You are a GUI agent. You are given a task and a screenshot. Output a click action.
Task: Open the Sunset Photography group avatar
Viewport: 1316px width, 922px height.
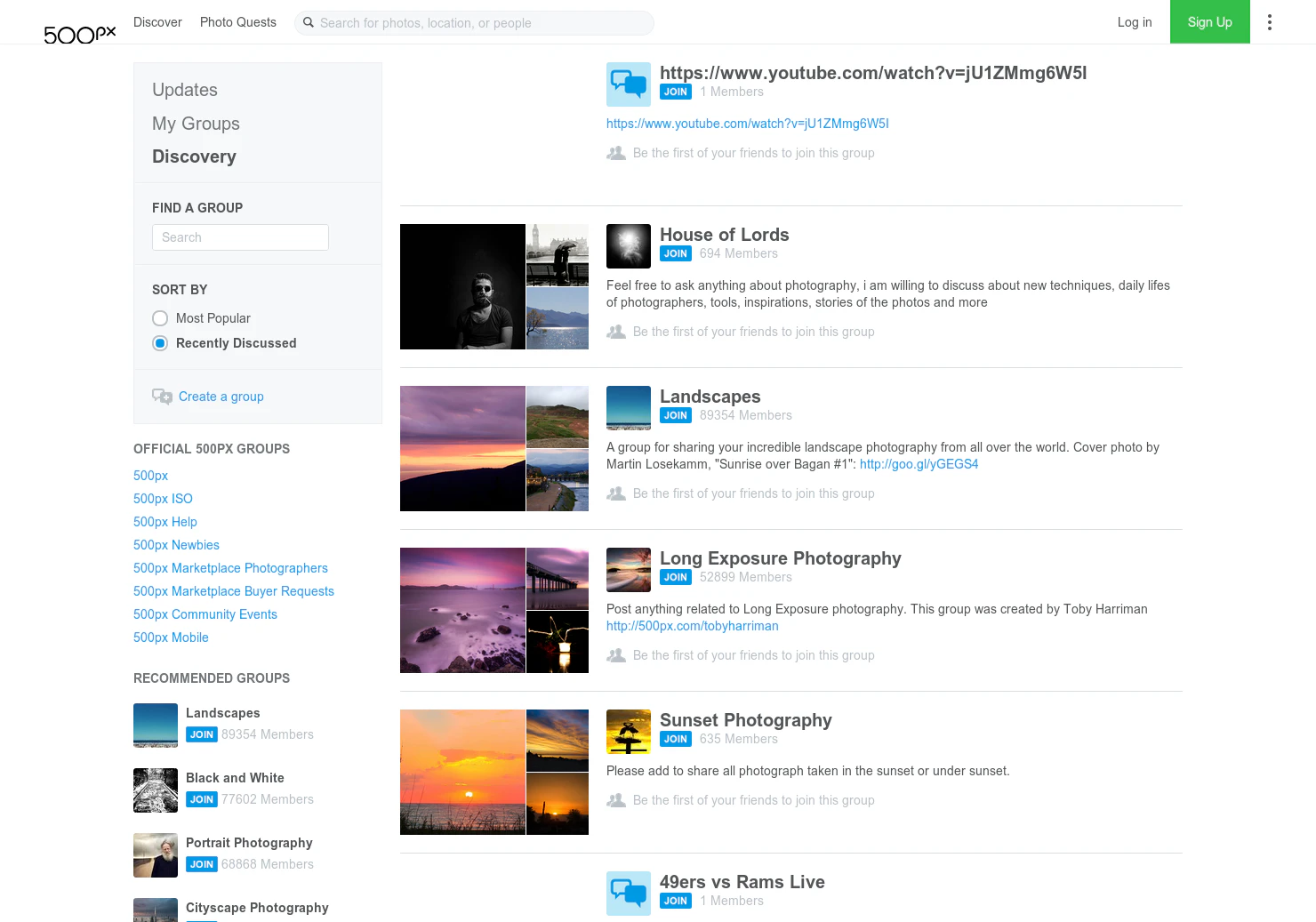[x=629, y=732]
